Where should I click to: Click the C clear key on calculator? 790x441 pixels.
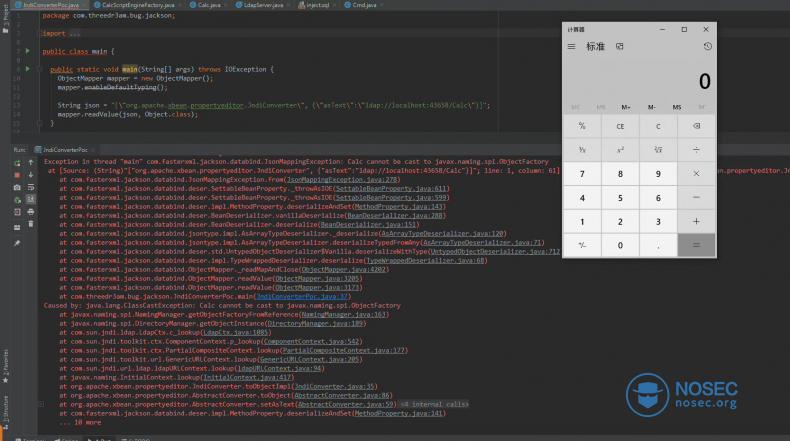[658, 126]
